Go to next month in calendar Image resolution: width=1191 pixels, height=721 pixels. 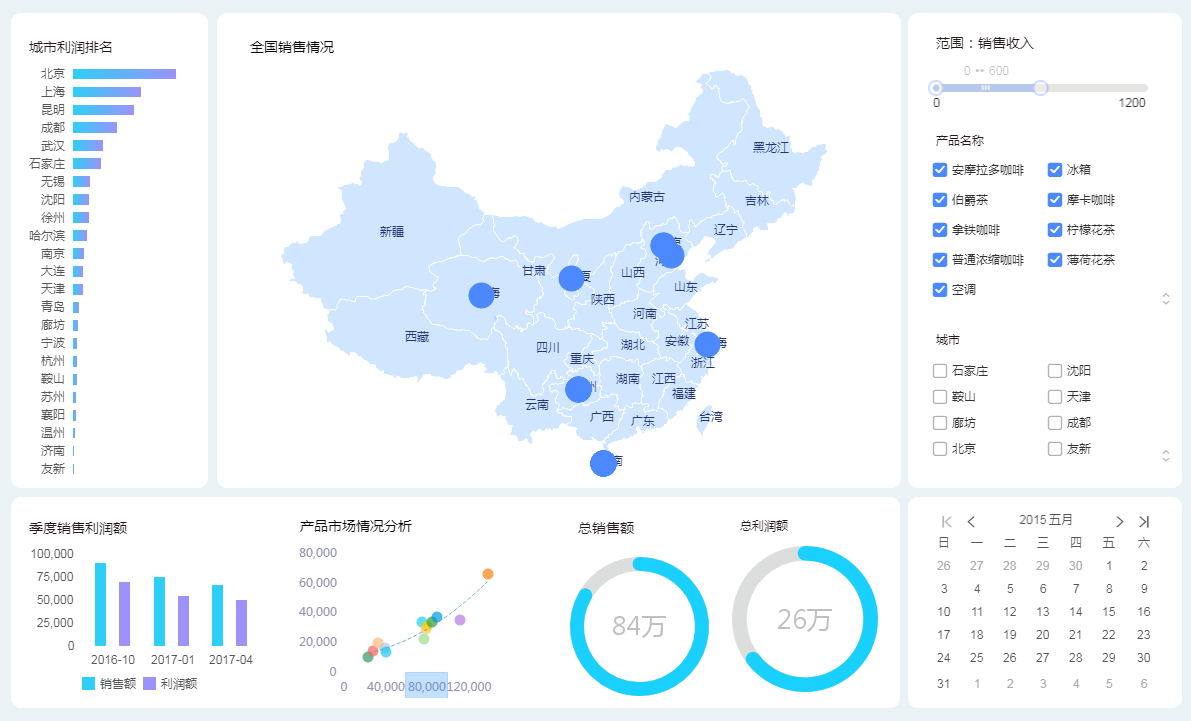tap(1119, 521)
